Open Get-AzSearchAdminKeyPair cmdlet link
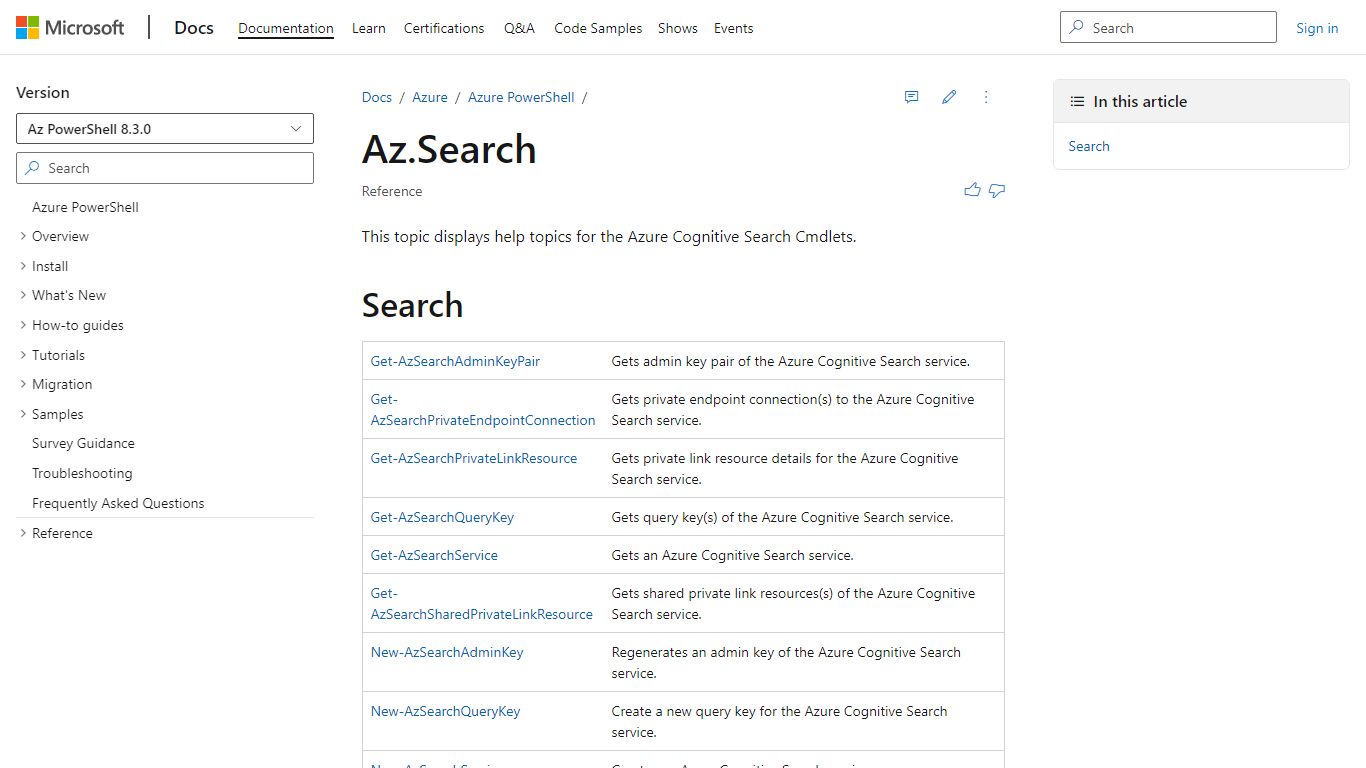1366x768 pixels. click(455, 361)
